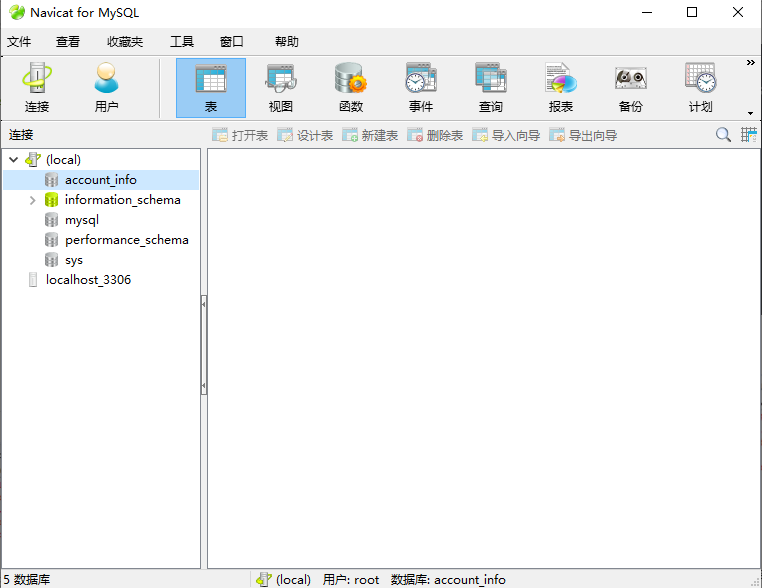Open the 文件 (File) menu
The height and width of the screenshot is (588, 762).
[x=19, y=42]
